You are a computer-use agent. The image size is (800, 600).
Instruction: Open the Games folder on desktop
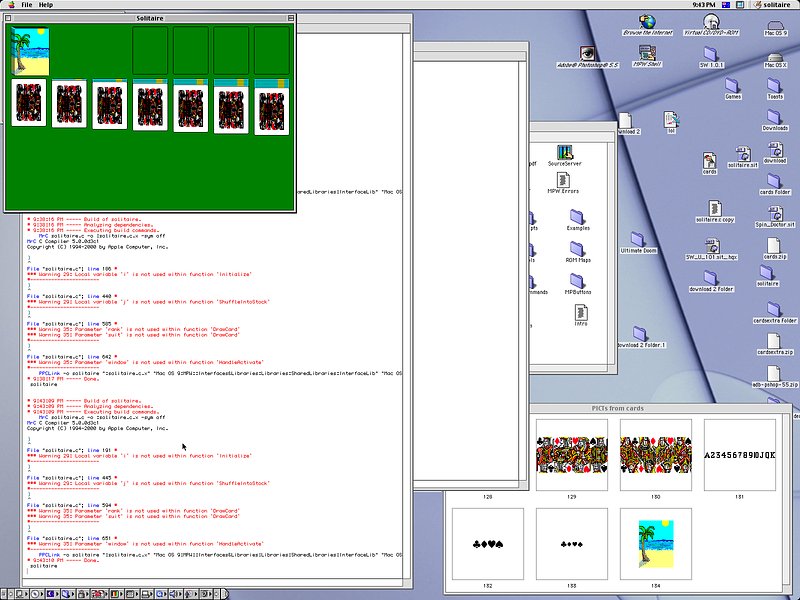[x=733, y=87]
